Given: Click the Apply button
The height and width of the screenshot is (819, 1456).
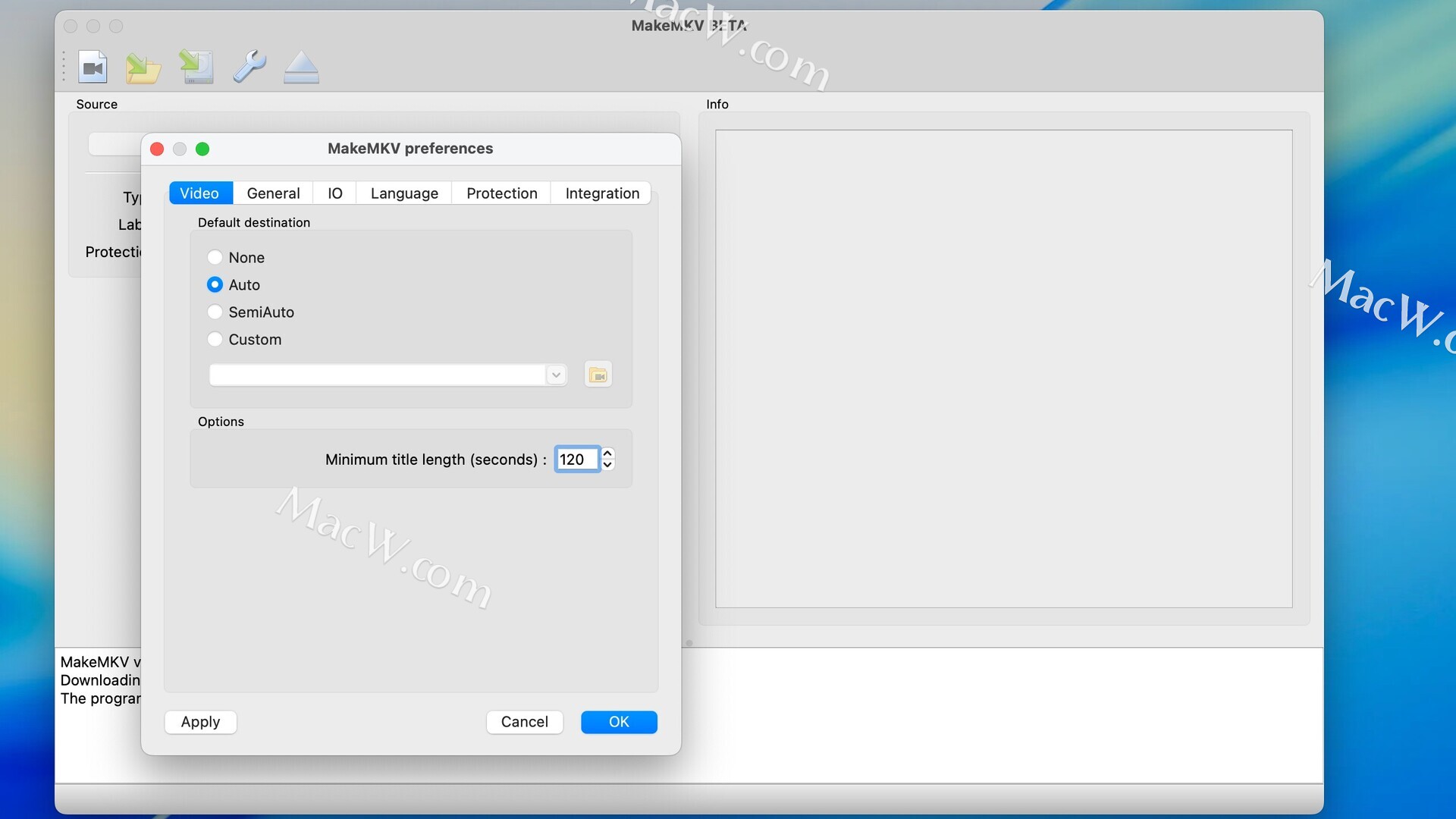Looking at the screenshot, I should [200, 722].
